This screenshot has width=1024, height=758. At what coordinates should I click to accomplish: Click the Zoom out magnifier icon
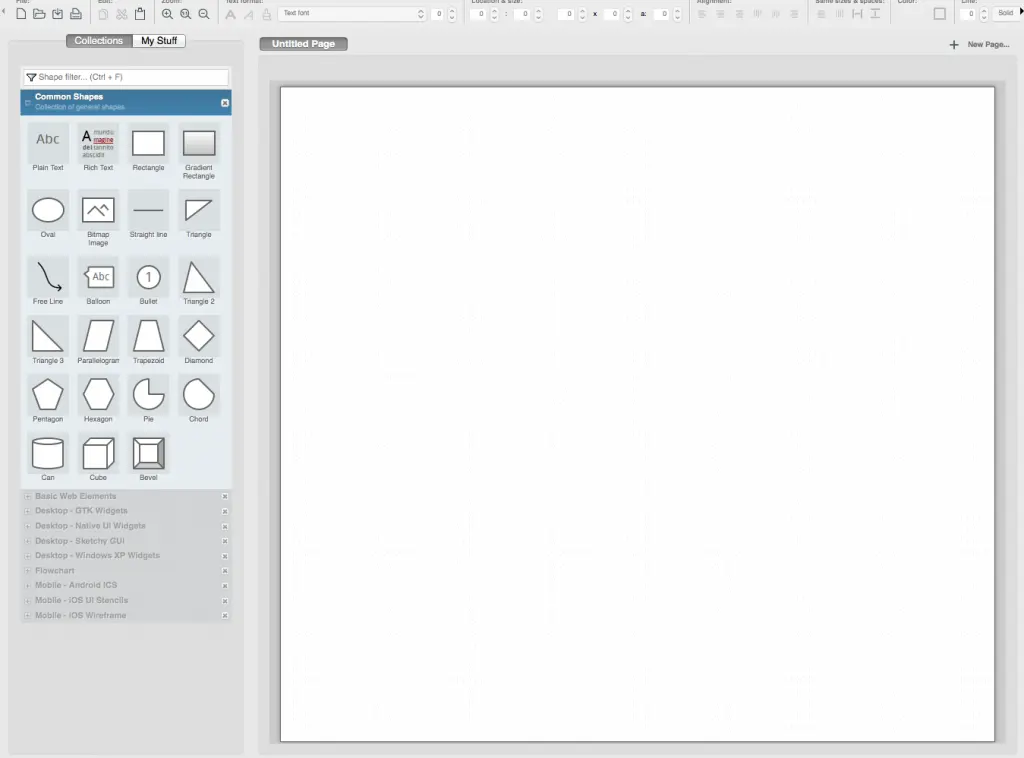pos(204,14)
